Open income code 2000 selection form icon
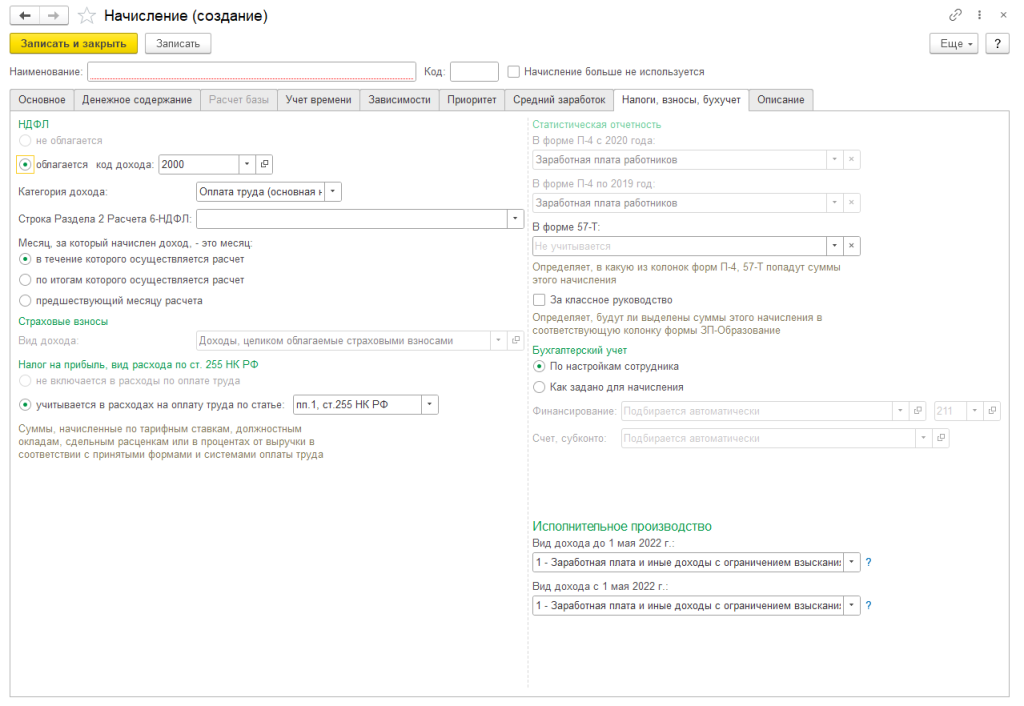 coord(265,164)
